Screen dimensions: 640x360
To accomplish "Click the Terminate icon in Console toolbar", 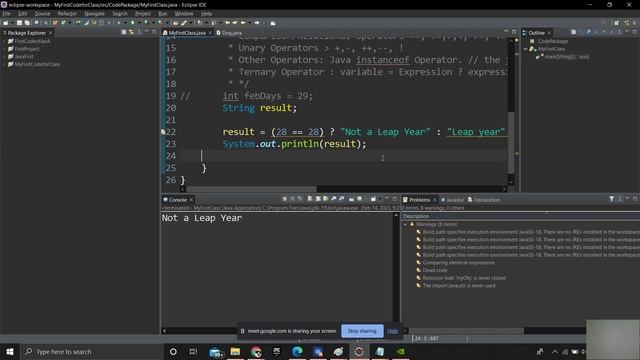I will 284,199.
